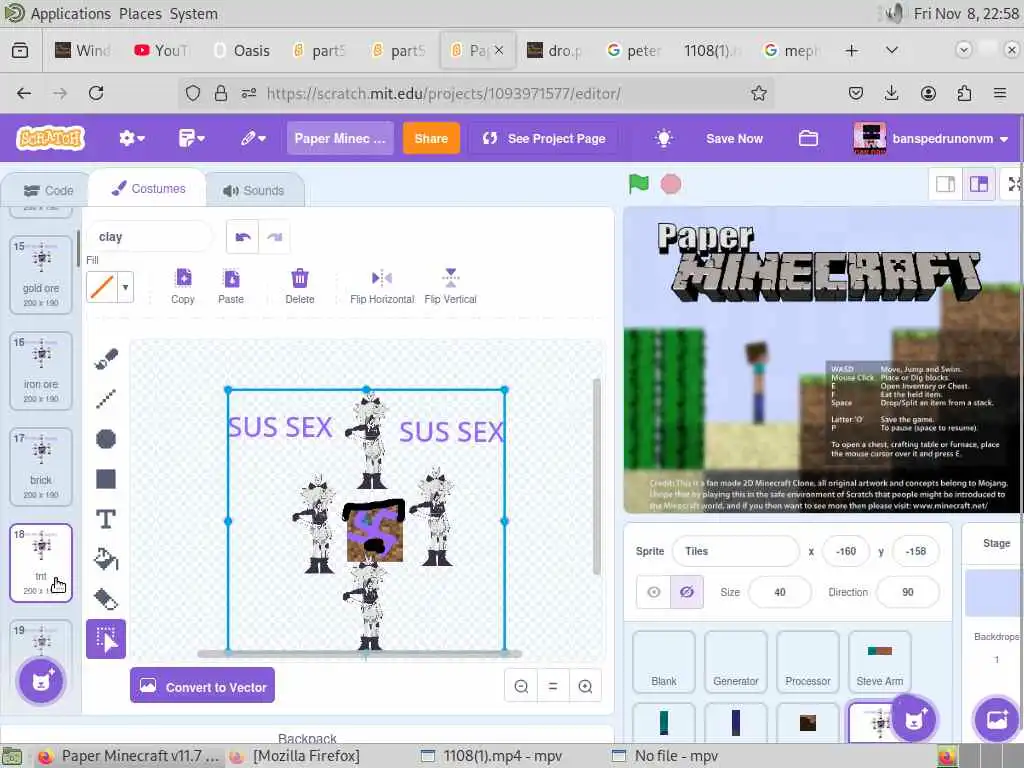Open the Scratch tutorials lightbulb

pyautogui.click(x=664, y=138)
